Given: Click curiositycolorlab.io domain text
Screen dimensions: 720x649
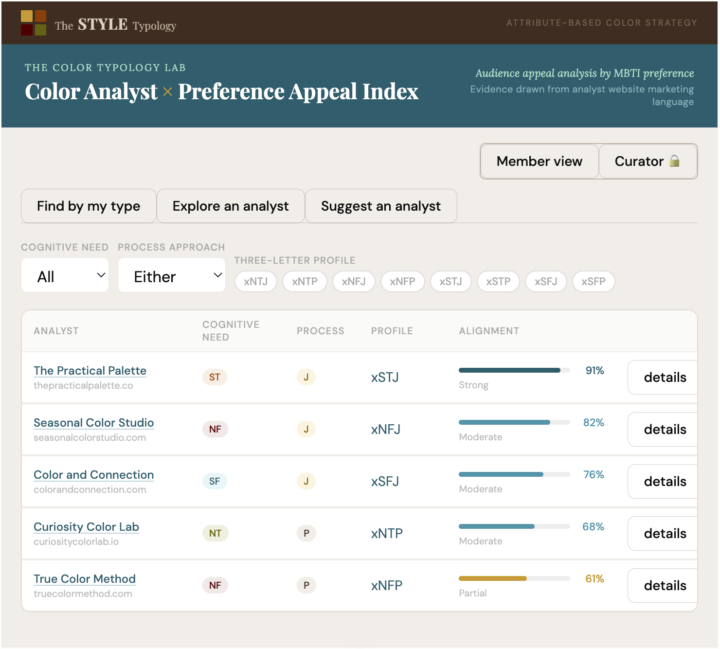Looking at the screenshot, I should [x=76, y=542].
